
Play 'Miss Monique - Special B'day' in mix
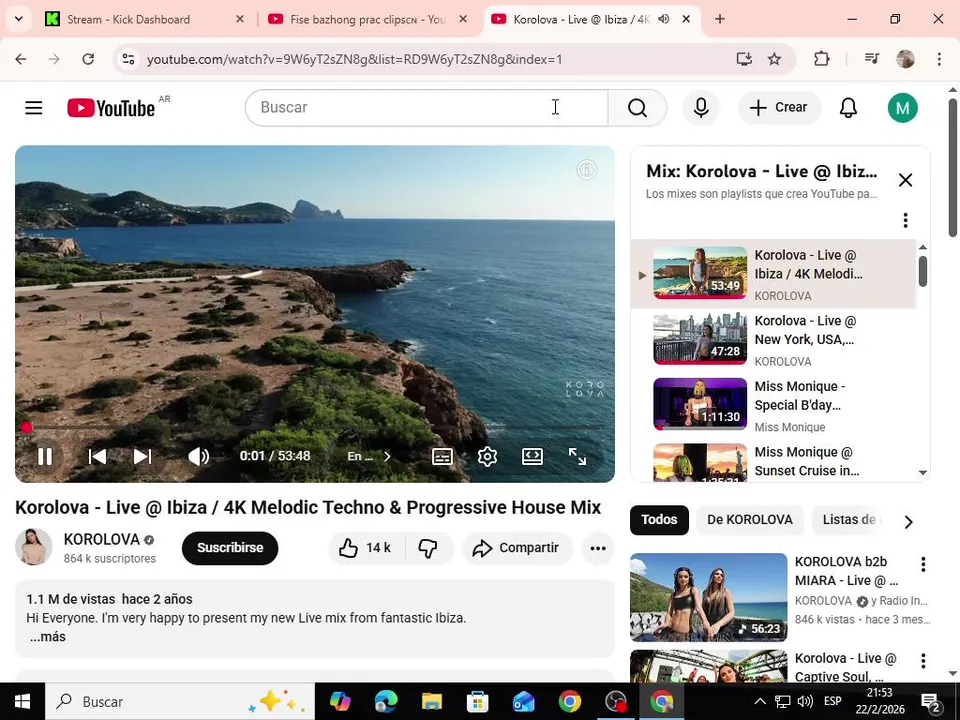[773, 405]
